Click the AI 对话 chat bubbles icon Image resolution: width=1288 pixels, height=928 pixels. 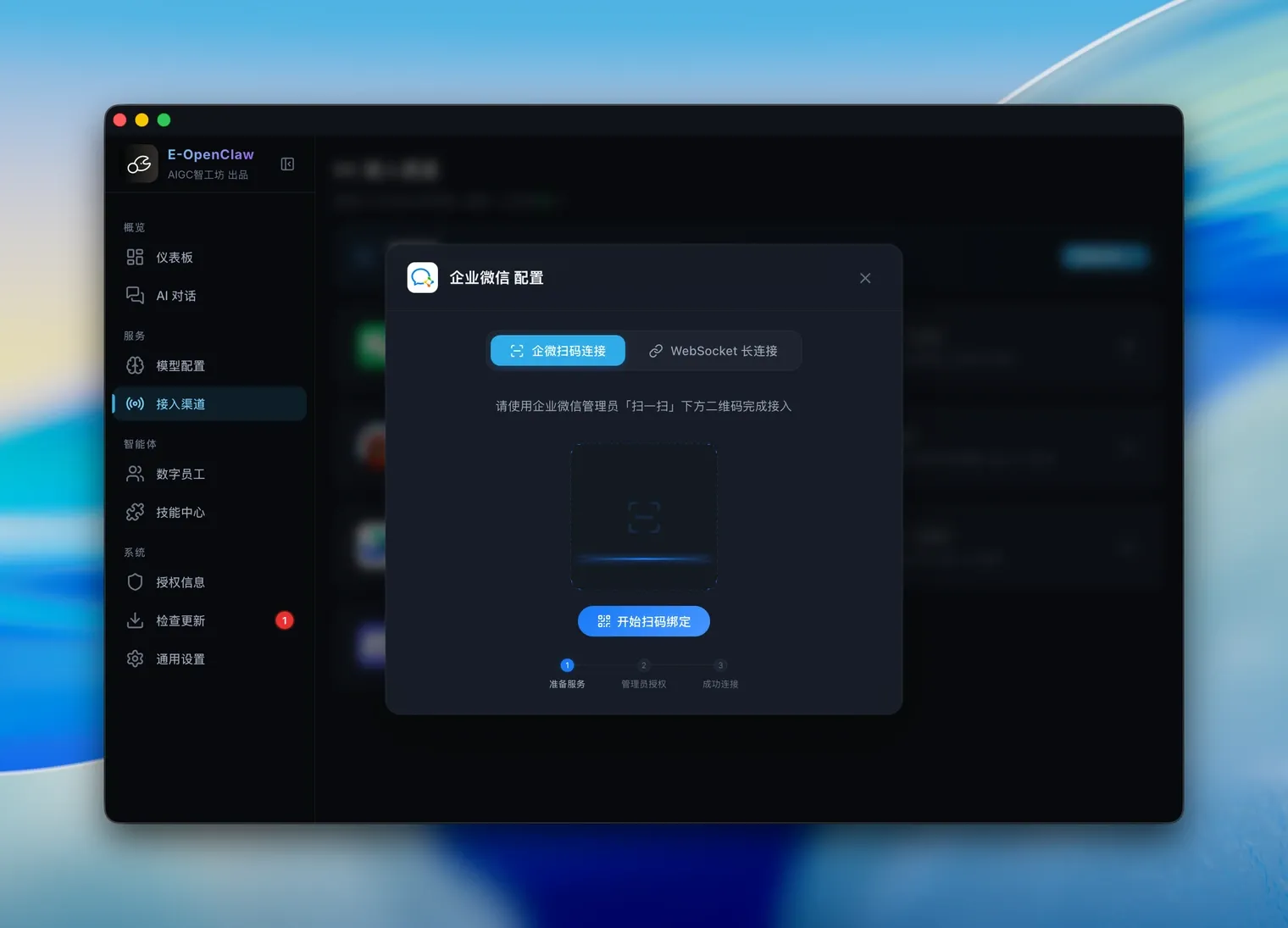135,295
